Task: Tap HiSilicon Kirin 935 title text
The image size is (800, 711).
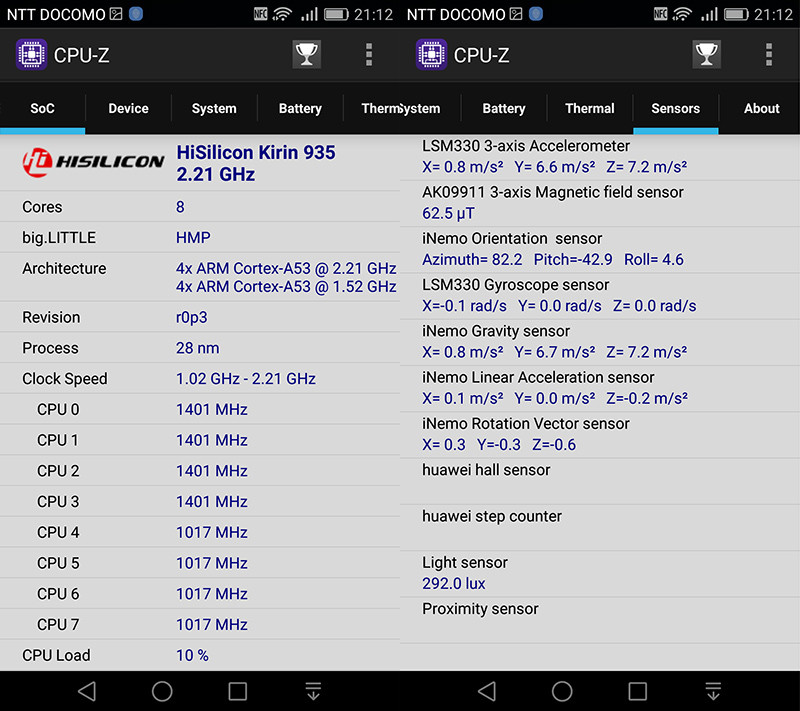Action: 256,153
